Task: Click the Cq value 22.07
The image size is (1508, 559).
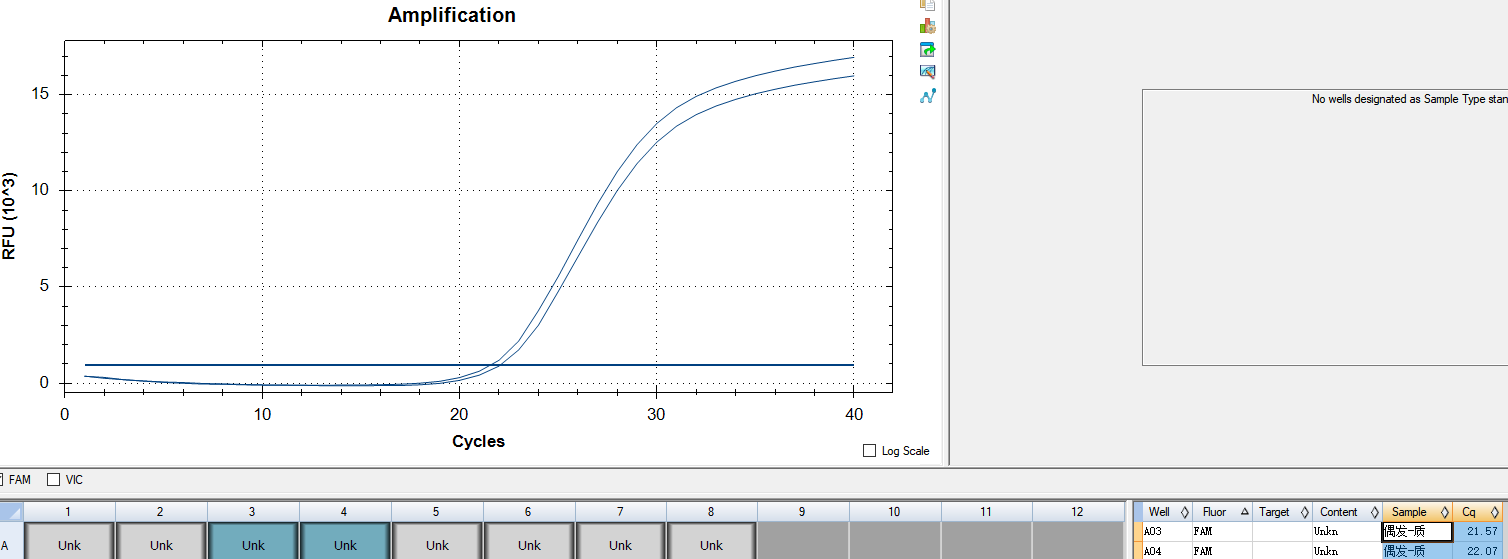Action: point(1477,551)
